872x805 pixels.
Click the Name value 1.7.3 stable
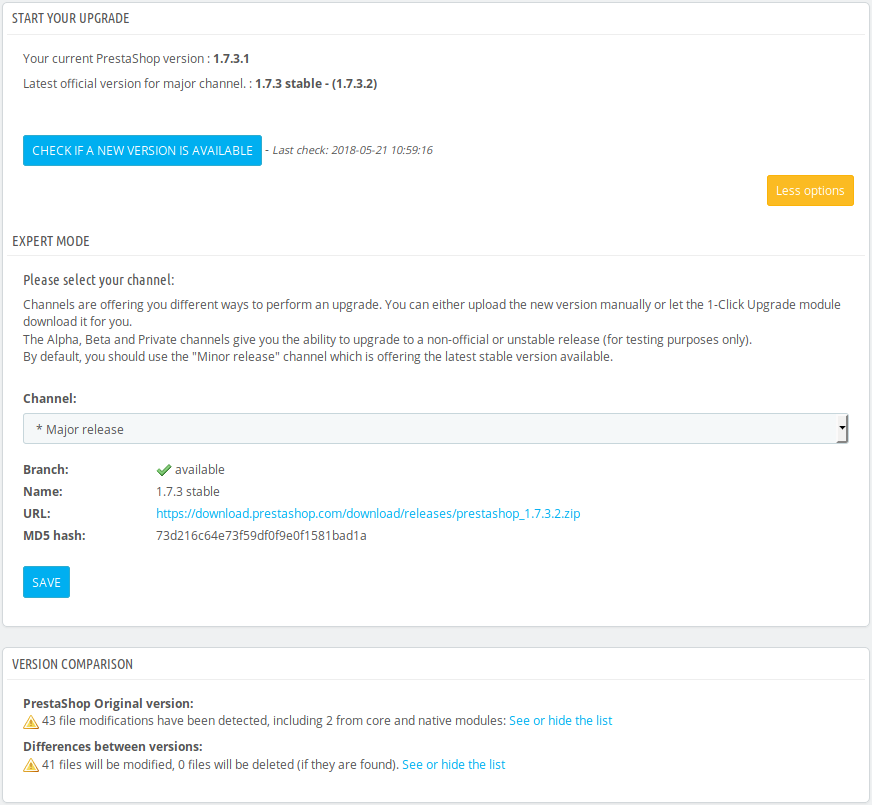coord(188,491)
